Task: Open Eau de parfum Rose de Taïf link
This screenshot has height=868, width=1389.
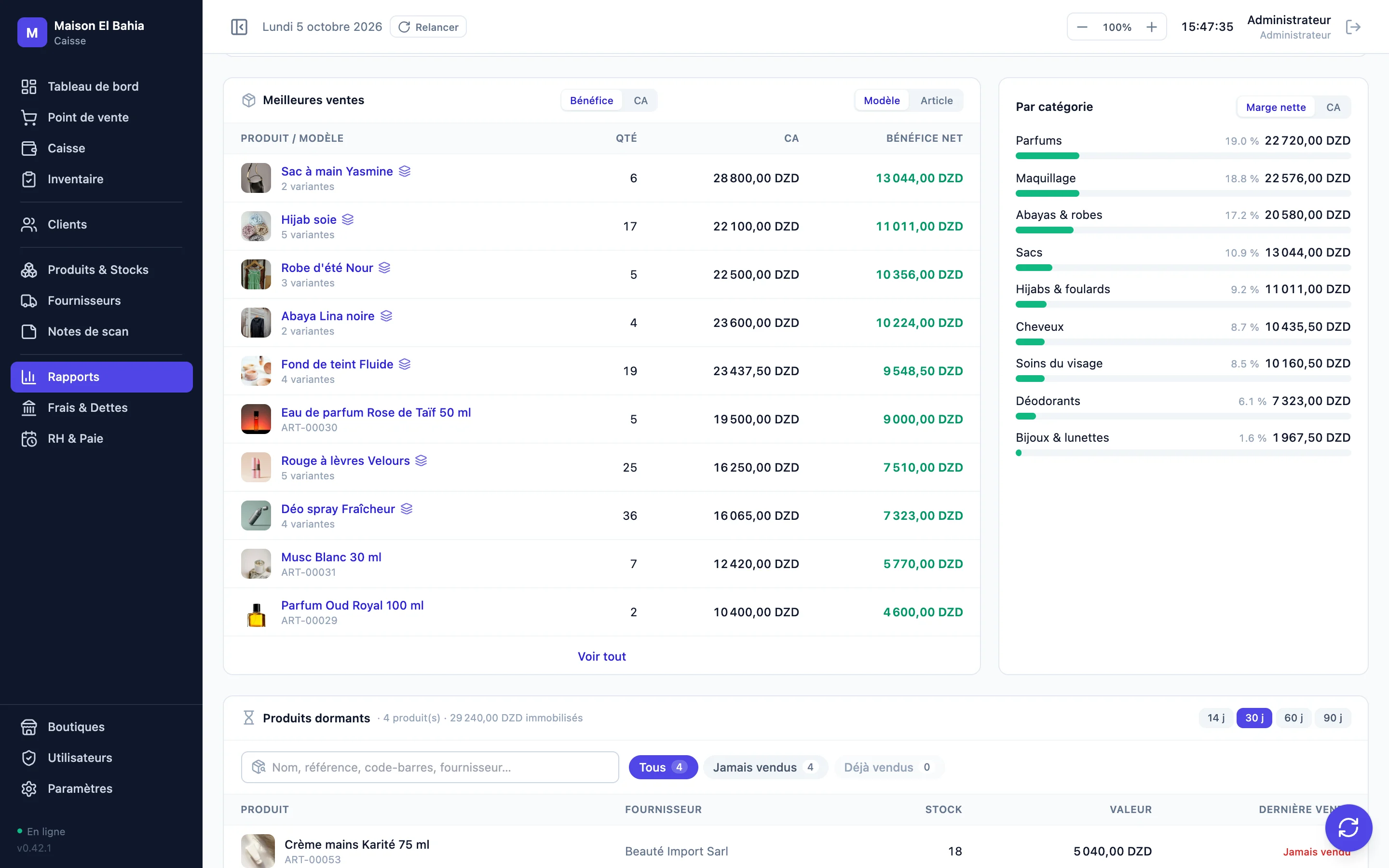Action: [376, 412]
